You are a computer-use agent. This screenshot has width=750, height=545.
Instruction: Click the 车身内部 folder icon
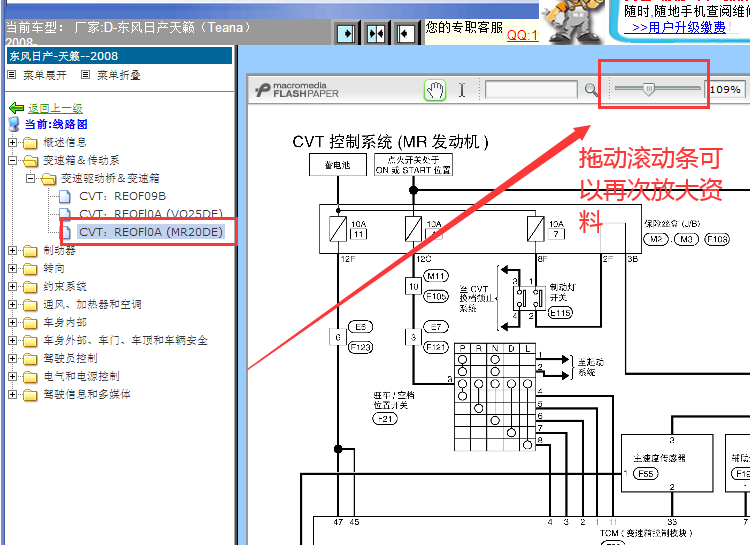point(30,323)
